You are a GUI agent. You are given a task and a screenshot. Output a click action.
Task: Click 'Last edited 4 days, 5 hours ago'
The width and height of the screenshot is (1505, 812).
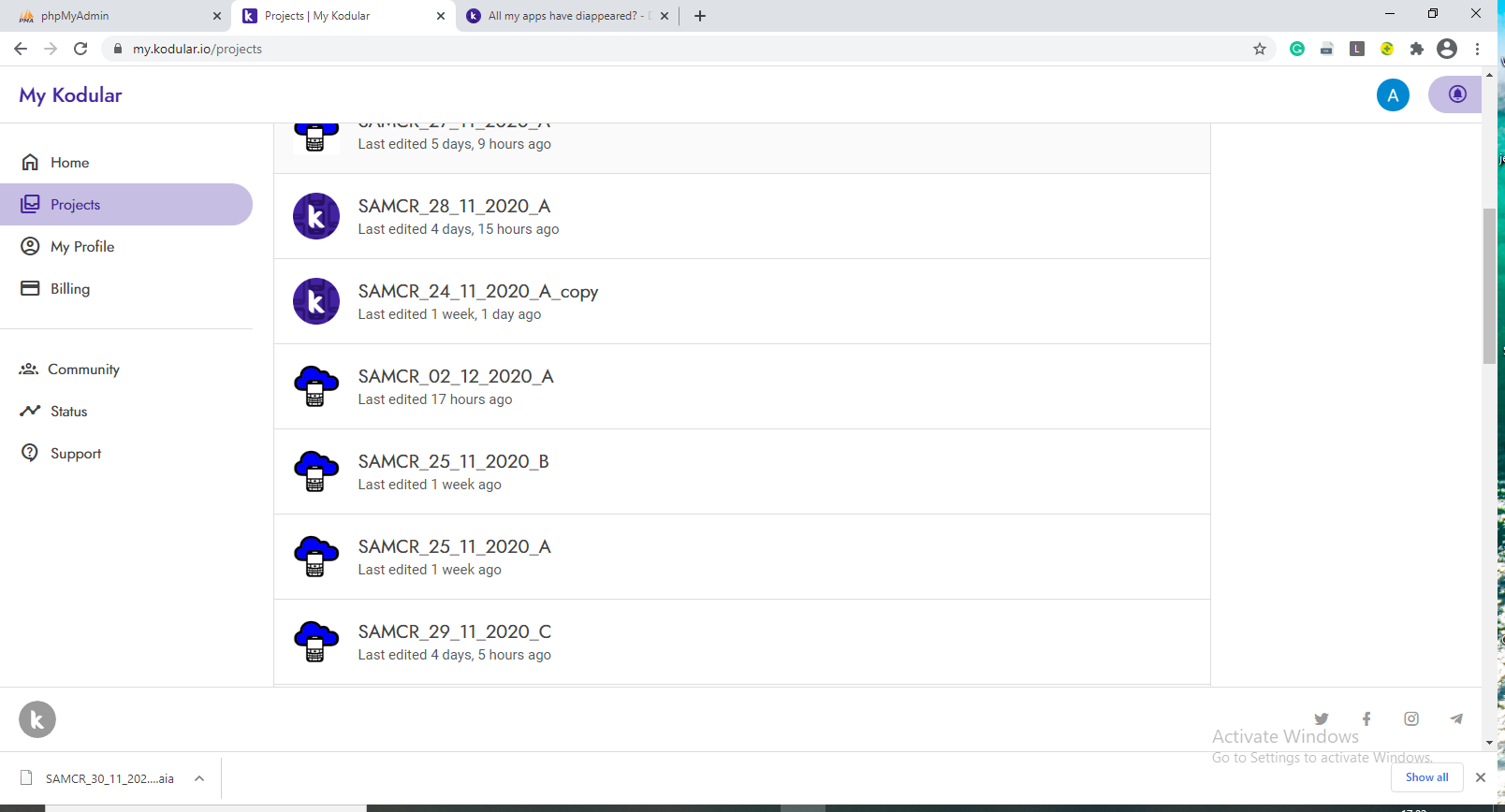[x=455, y=655]
